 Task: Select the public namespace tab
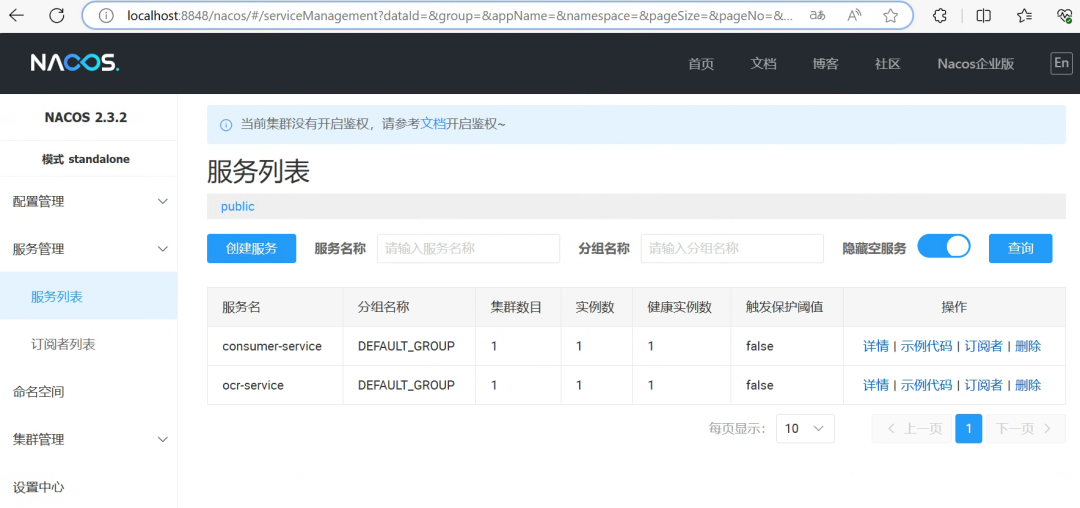click(238, 207)
